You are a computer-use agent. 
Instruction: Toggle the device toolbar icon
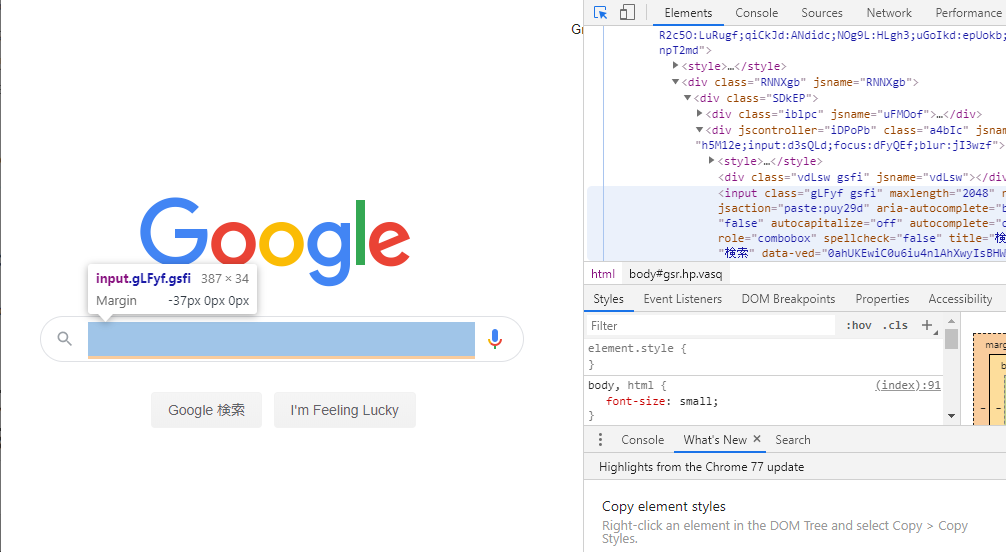point(627,13)
